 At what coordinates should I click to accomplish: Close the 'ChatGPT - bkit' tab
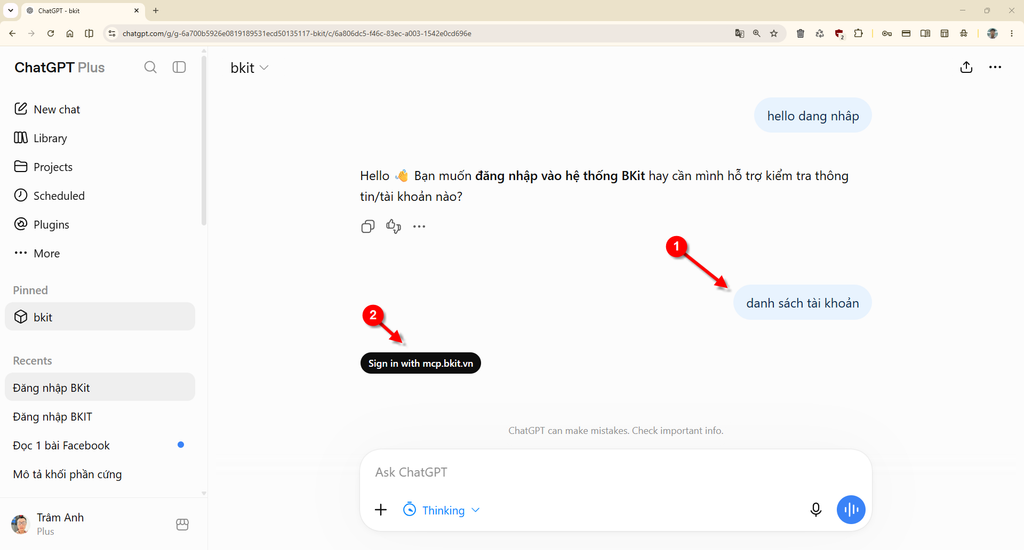pos(136,10)
